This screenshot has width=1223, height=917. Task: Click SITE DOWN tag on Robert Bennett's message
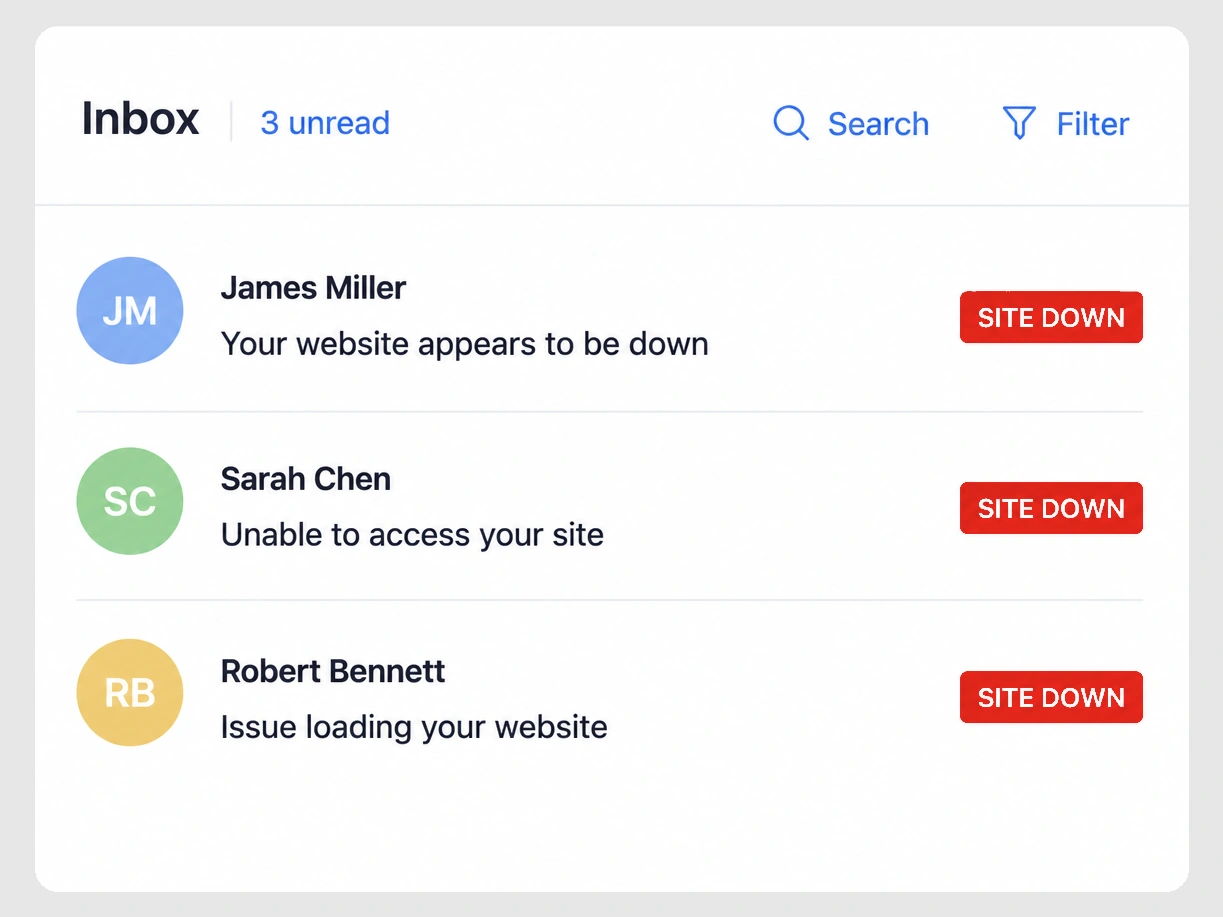[x=1051, y=697]
